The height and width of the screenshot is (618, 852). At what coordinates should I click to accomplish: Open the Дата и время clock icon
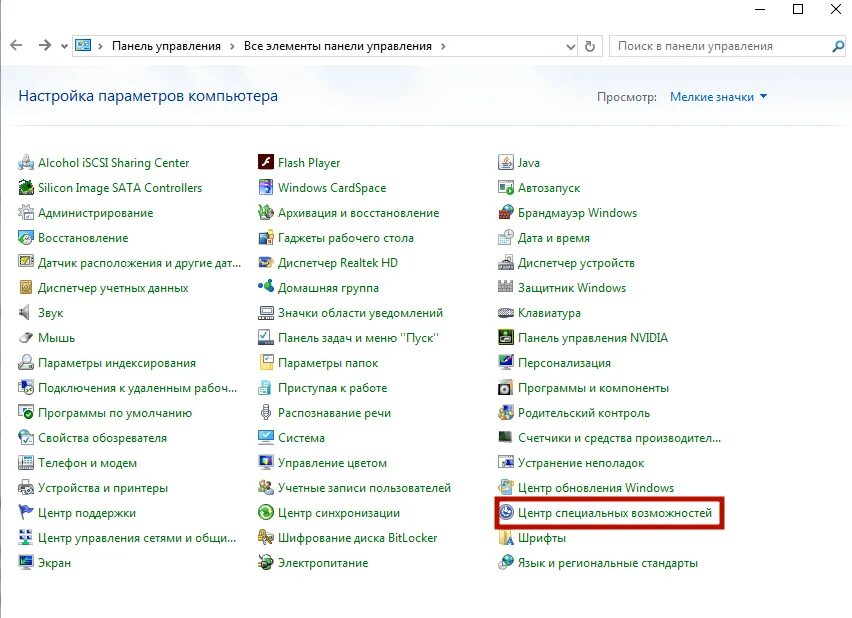point(506,238)
